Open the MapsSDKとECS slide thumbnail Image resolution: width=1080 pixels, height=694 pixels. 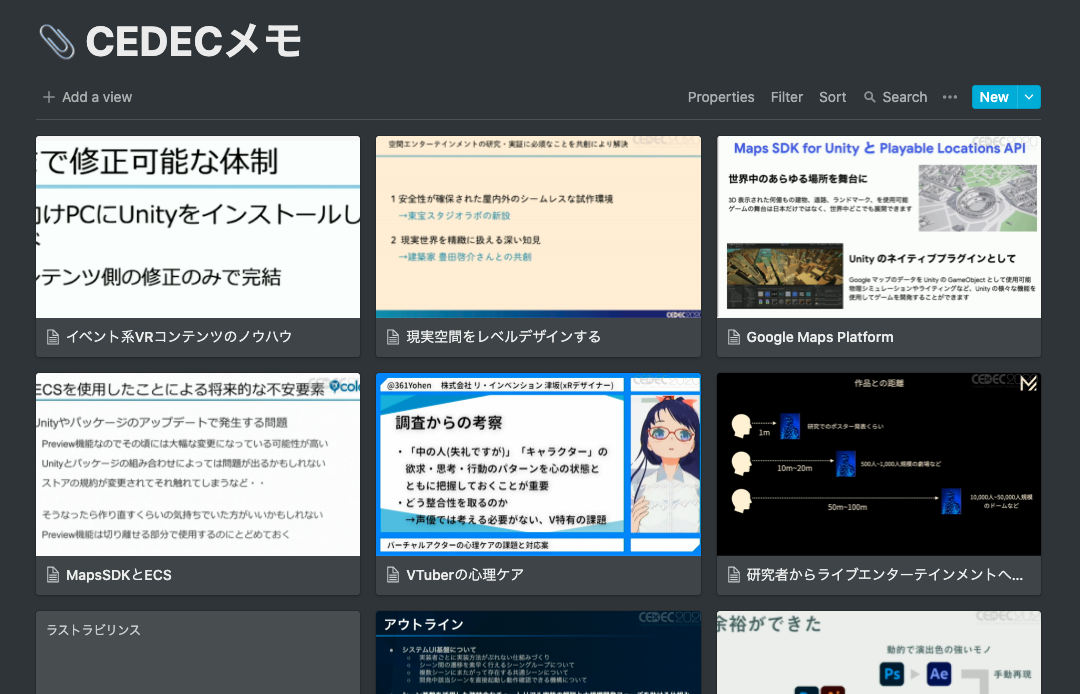tap(198, 465)
